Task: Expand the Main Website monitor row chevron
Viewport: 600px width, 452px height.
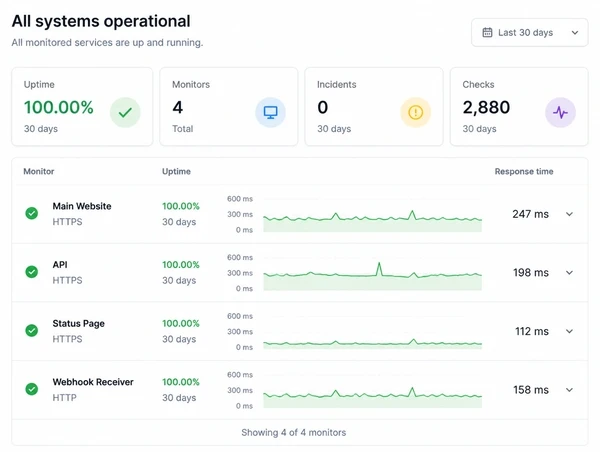Action: tap(569, 214)
